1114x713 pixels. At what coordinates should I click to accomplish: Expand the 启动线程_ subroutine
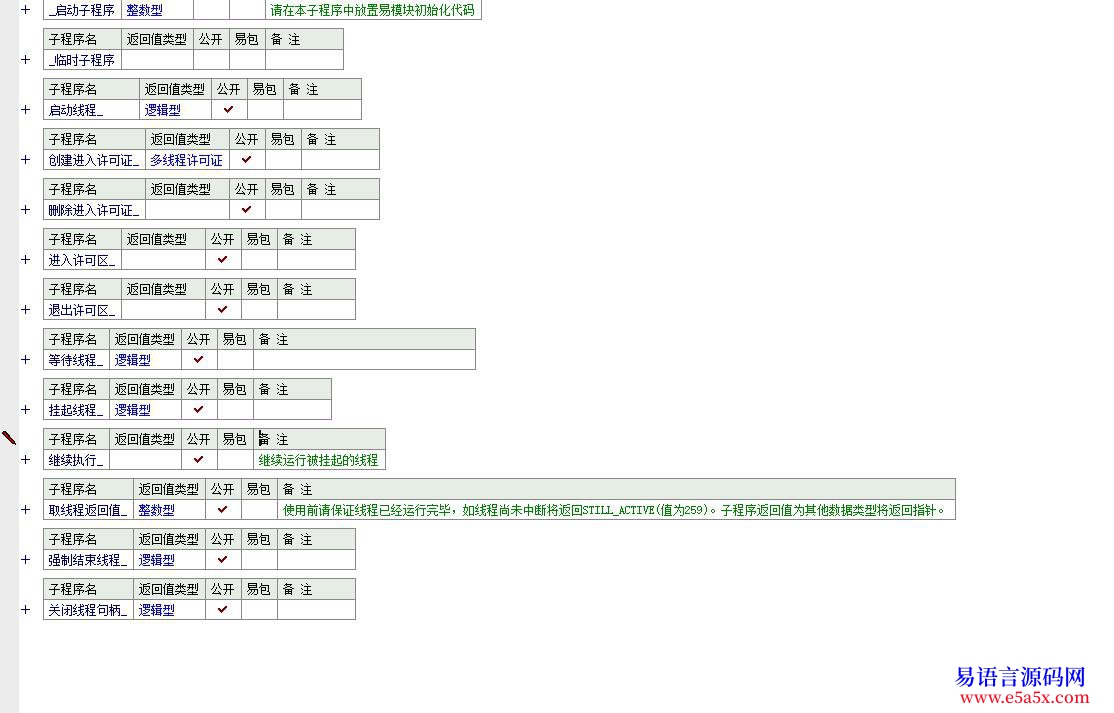[26, 110]
